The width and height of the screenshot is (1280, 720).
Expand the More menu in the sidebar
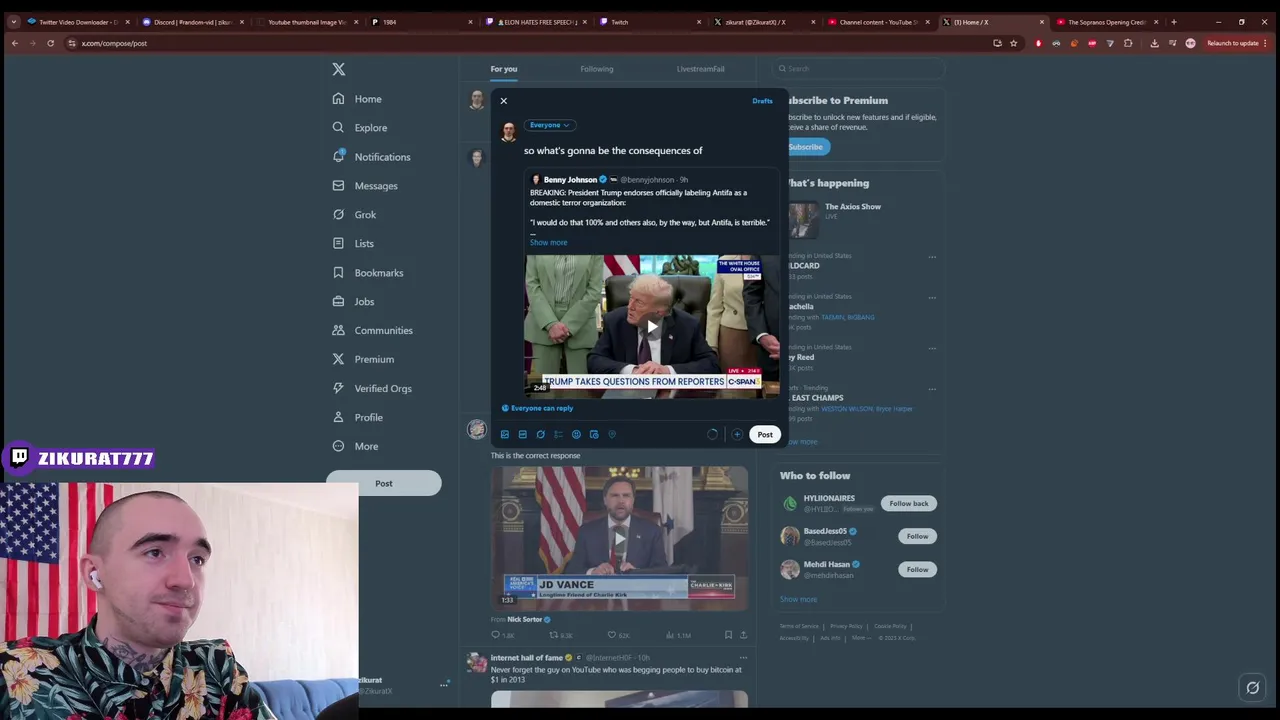click(355, 446)
